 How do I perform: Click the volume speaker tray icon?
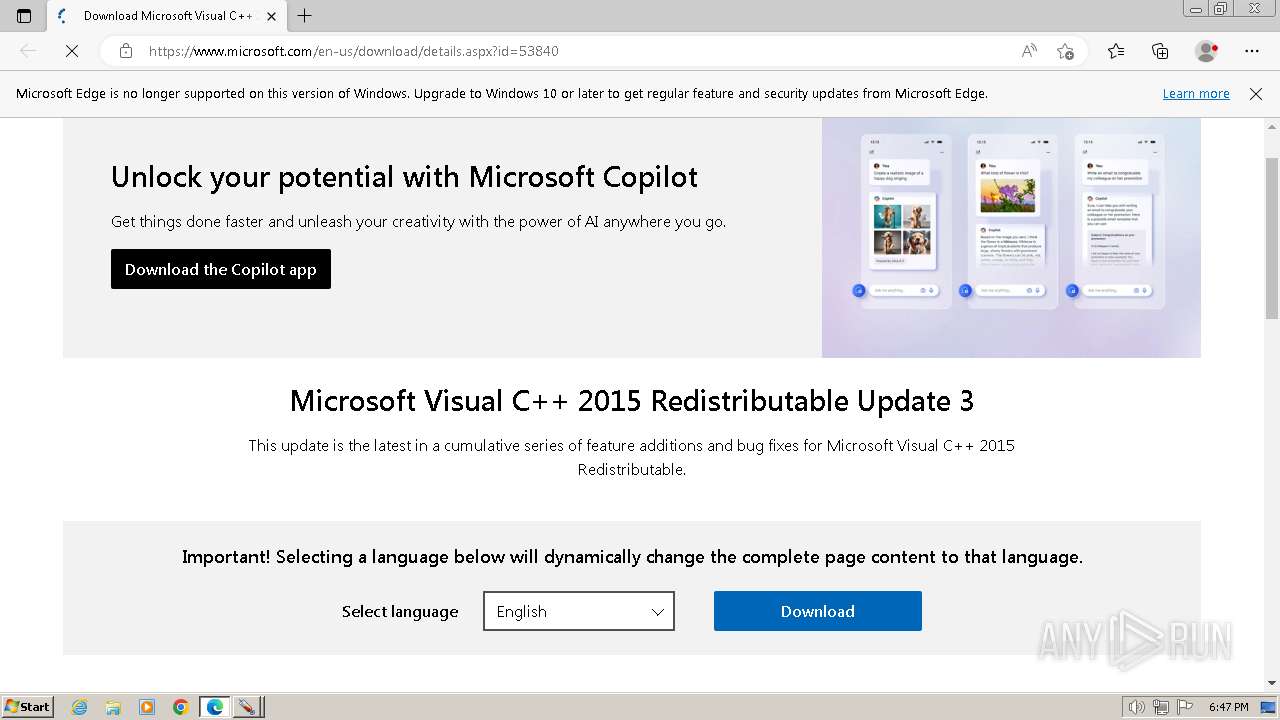pos(1136,707)
